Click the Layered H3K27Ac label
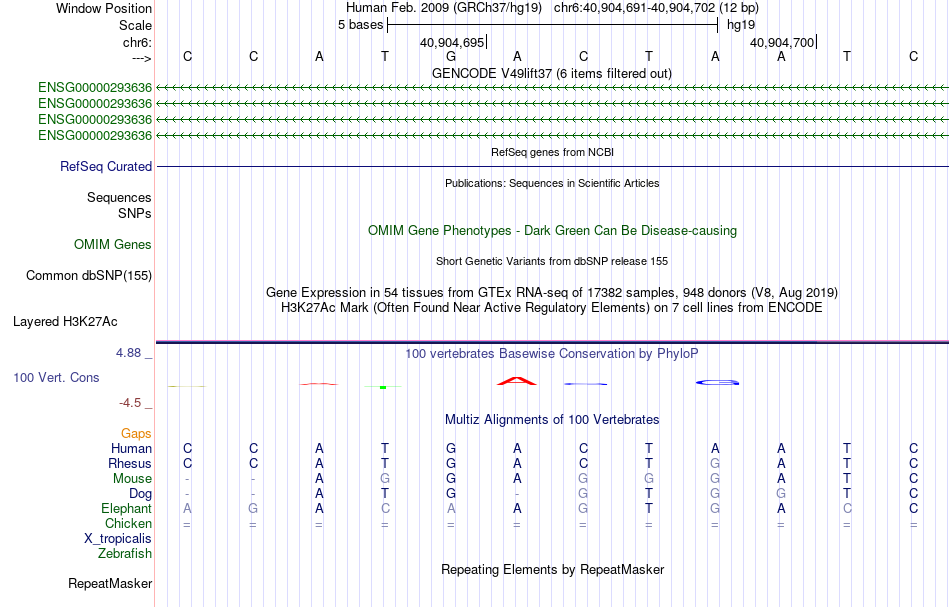Viewport: 950px width, 607px height. 65,322
